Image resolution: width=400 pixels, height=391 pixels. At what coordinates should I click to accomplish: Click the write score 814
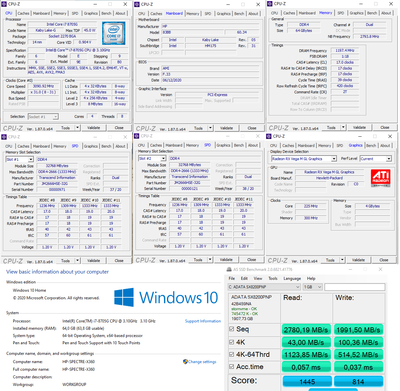tap(358, 381)
